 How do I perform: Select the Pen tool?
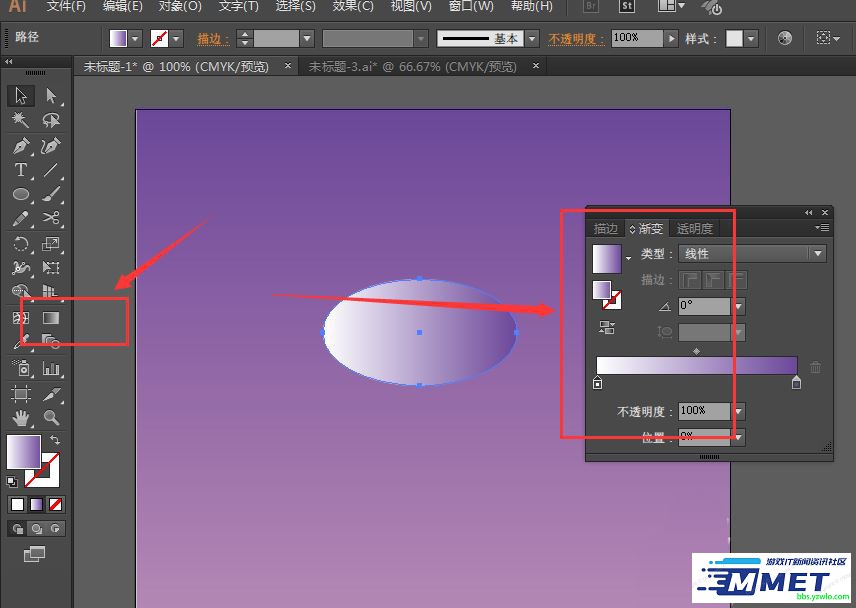[x=21, y=146]
